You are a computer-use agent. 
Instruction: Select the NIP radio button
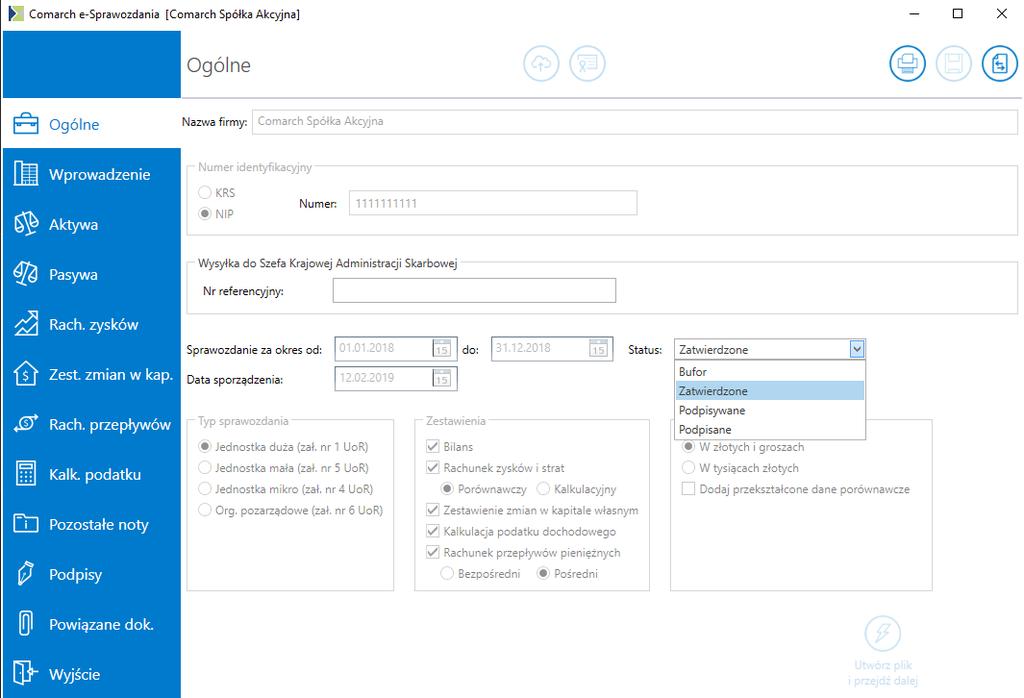point(205,214)
